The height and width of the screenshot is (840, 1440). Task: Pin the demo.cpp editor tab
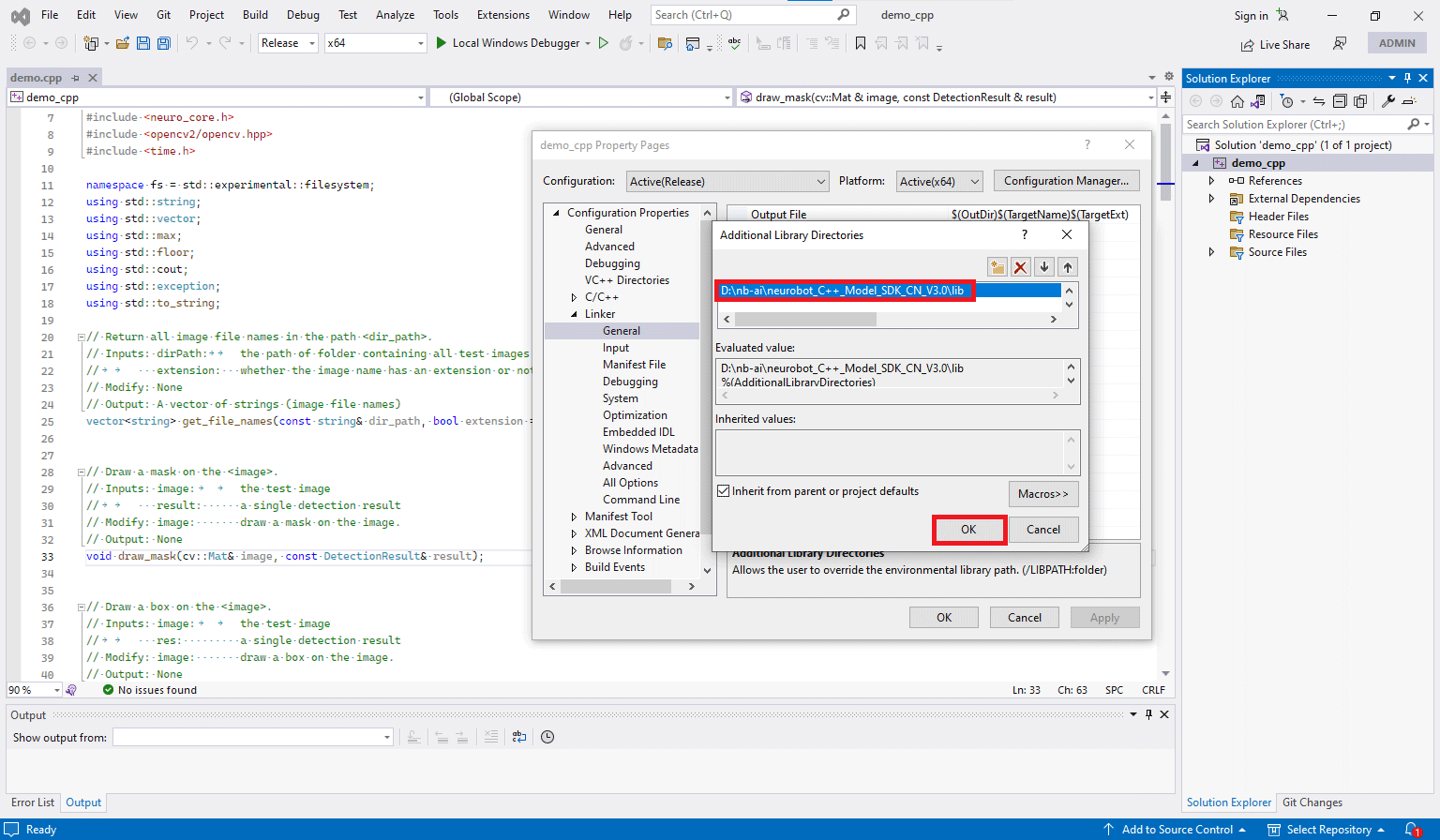76,78
